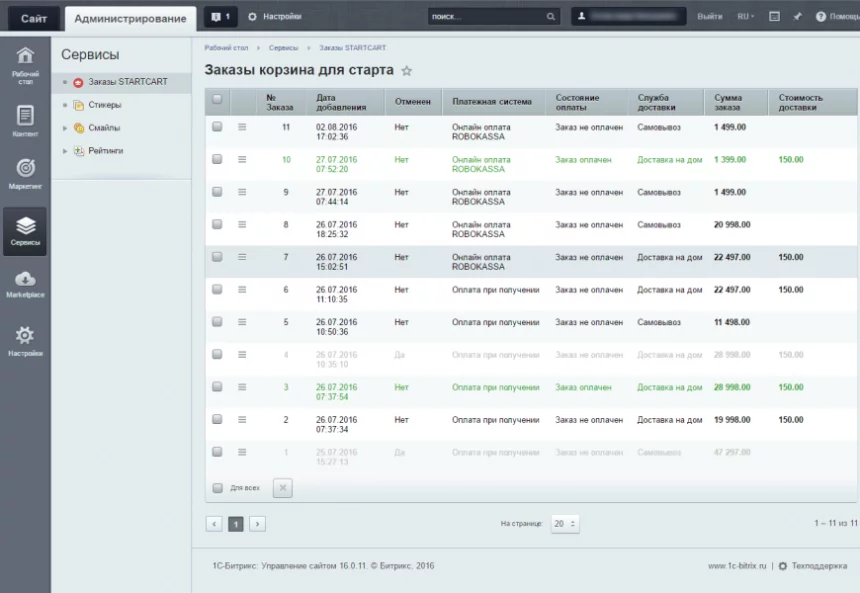
Task: Add page to favorites with star icon
Action: coord(406,71)
